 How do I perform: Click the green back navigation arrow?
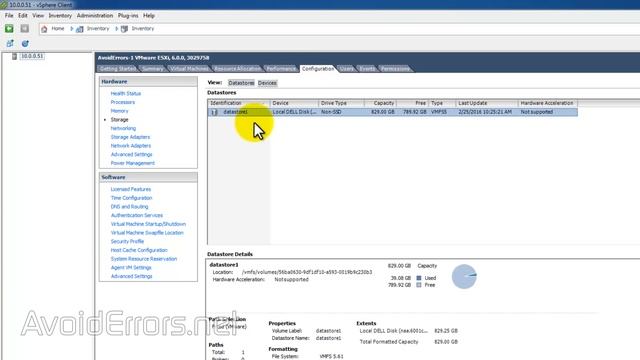[9, 28]
